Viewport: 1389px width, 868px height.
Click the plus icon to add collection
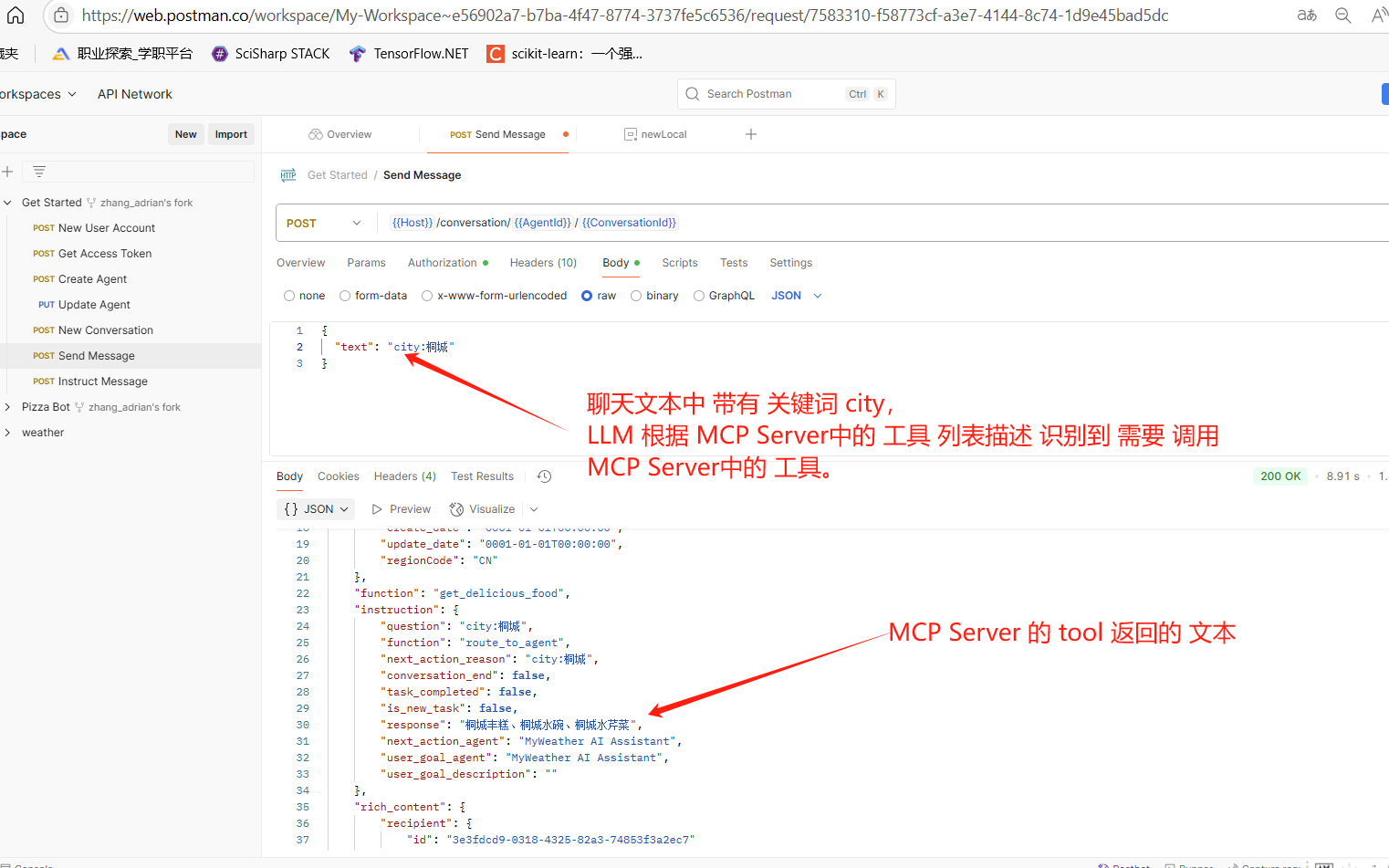click(7, 172)
